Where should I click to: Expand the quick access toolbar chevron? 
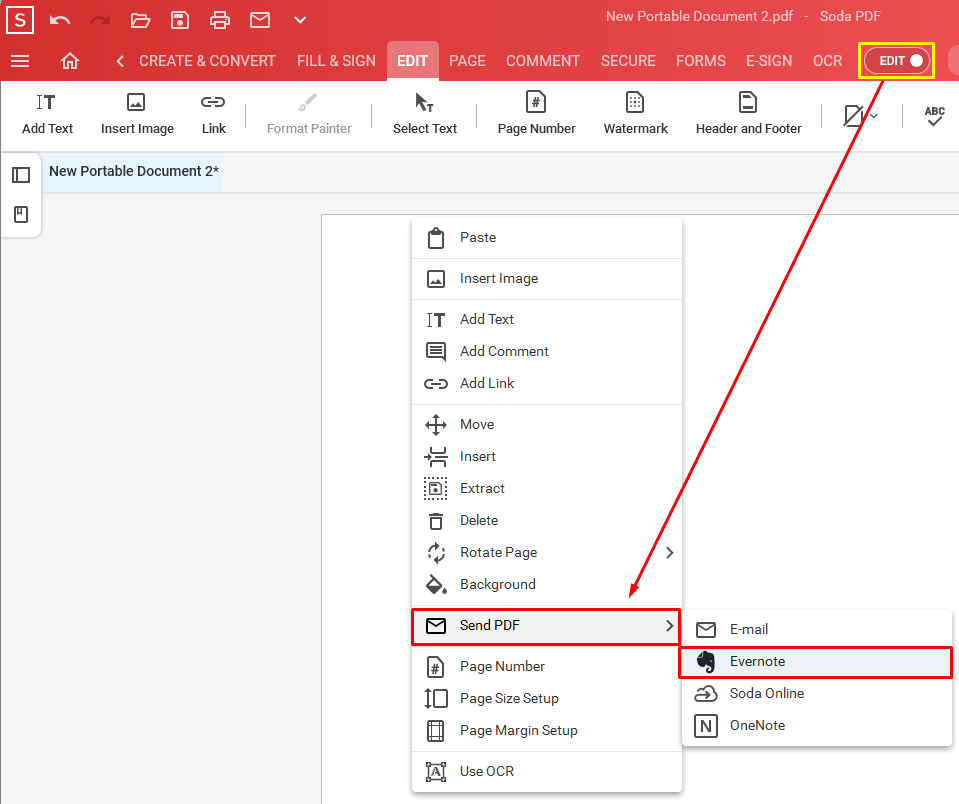tap(300, 20)
